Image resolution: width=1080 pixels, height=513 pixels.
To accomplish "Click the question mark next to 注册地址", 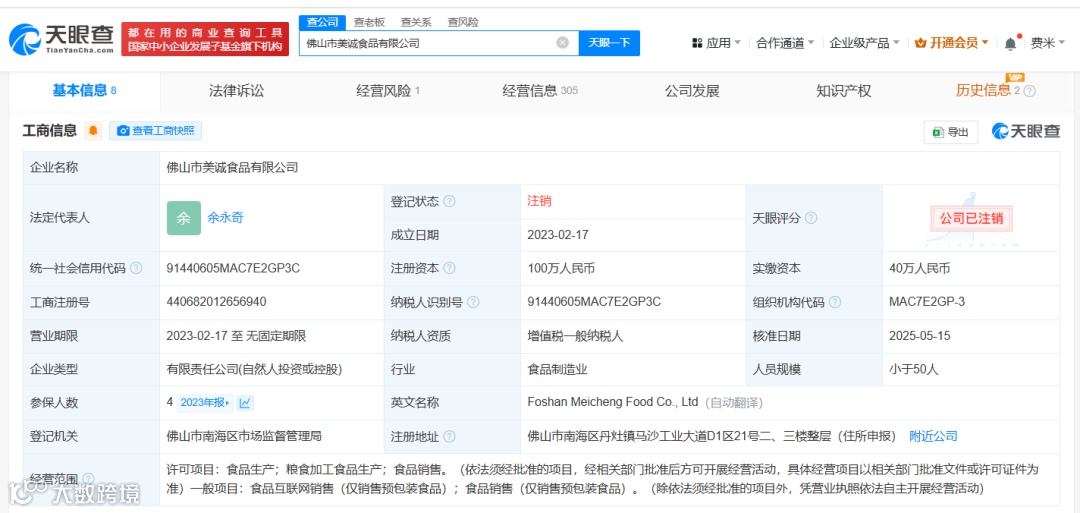I will click(449, 437).
